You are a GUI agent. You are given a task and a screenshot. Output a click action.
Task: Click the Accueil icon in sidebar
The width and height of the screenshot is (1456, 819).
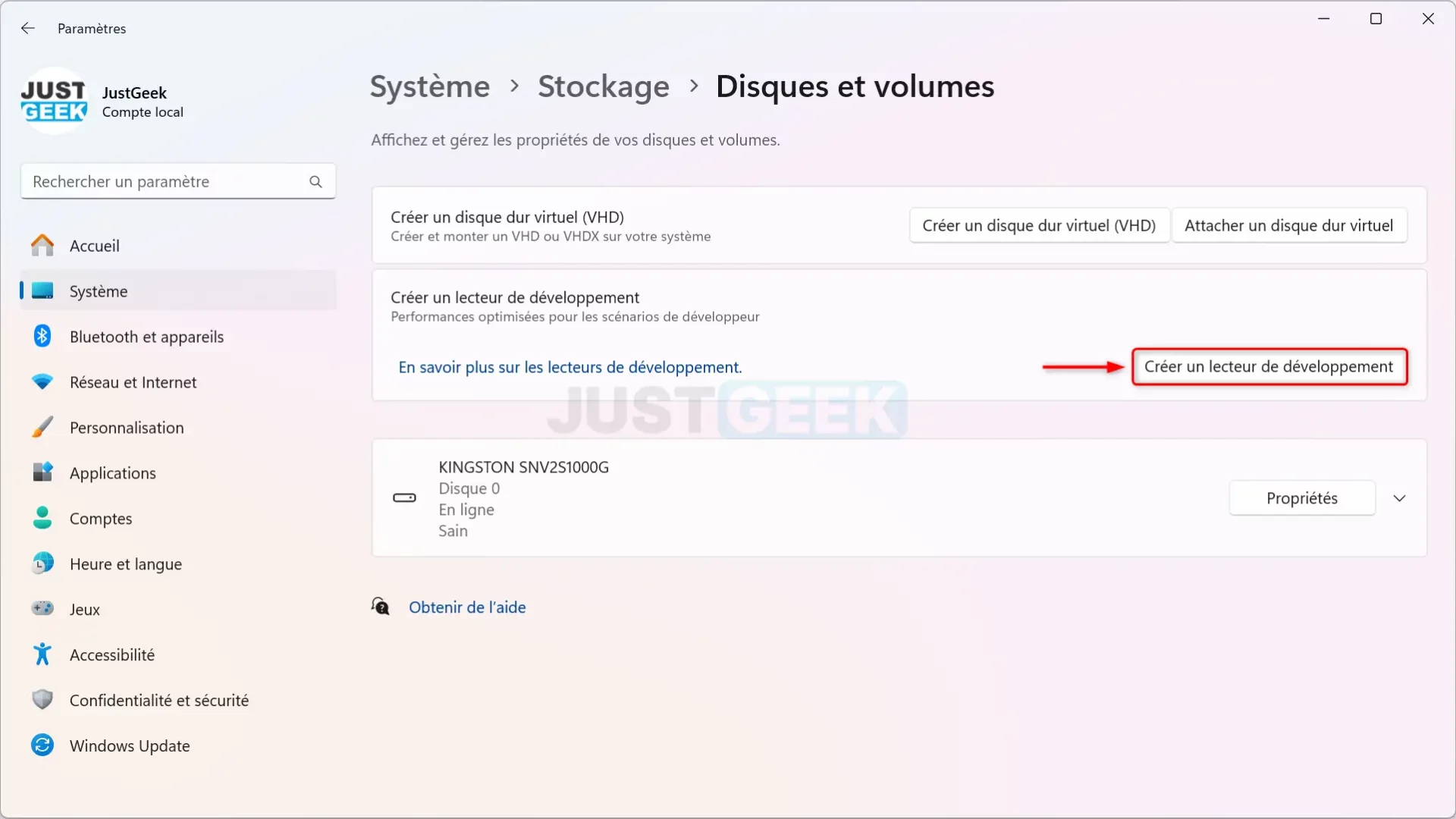pyautogui.click(x=42, y=245)
